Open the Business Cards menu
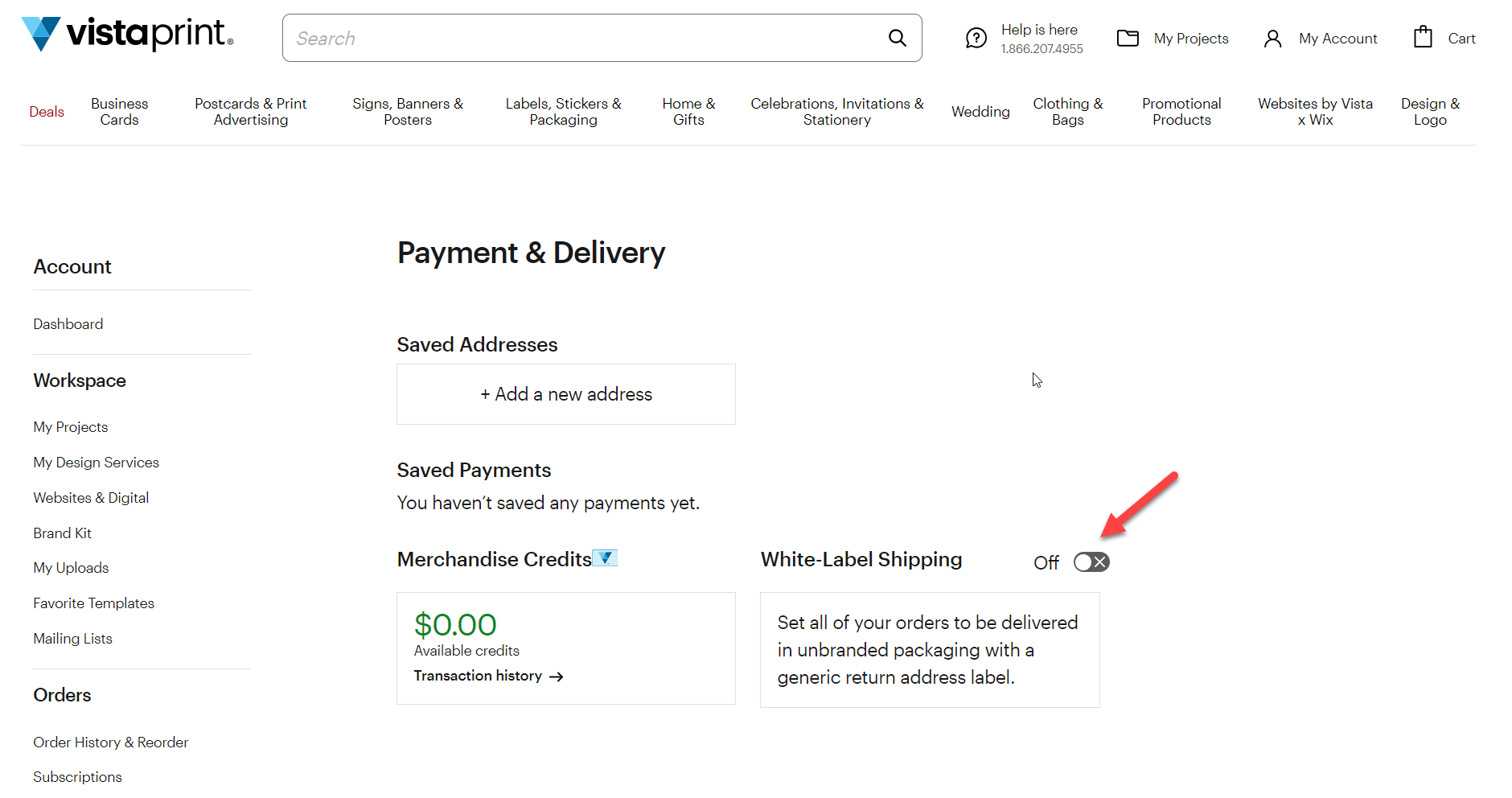The image size is (1512, 798). point(120,112)
